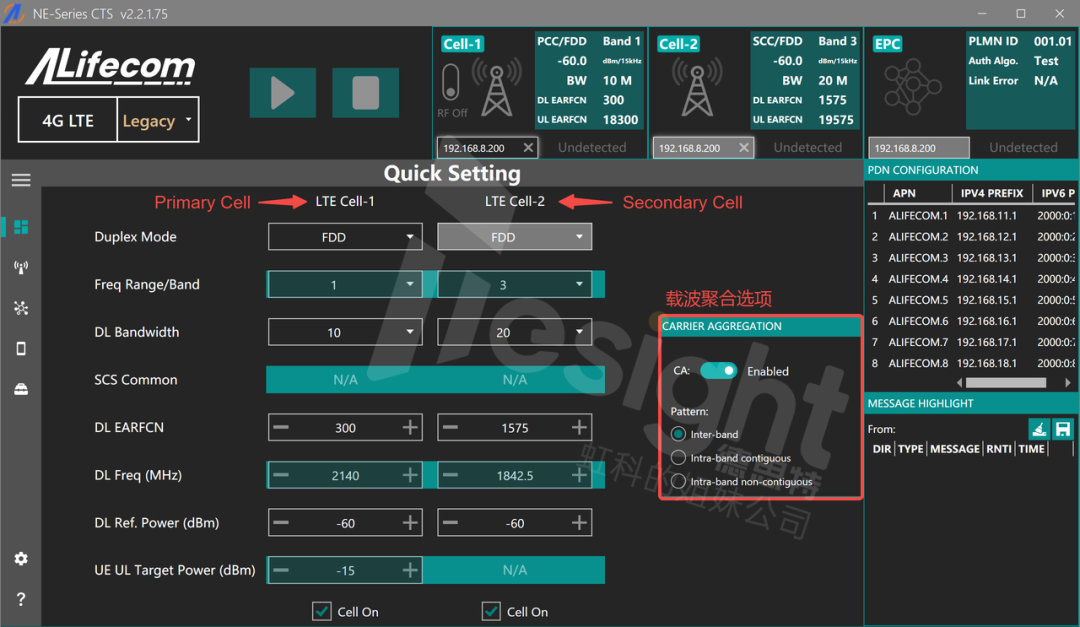The height and width of the screenshot is (627, 1080).
Task: Open LTE Cell-1 Freq Range/Band dropdown
Action: 345,285
